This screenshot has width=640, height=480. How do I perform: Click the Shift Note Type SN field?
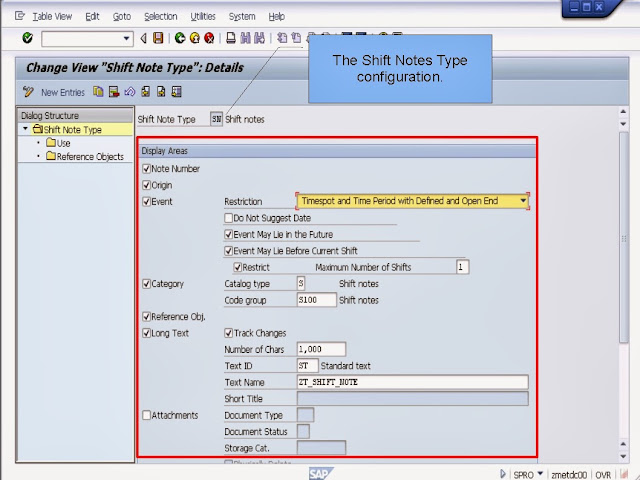point(216,119)
